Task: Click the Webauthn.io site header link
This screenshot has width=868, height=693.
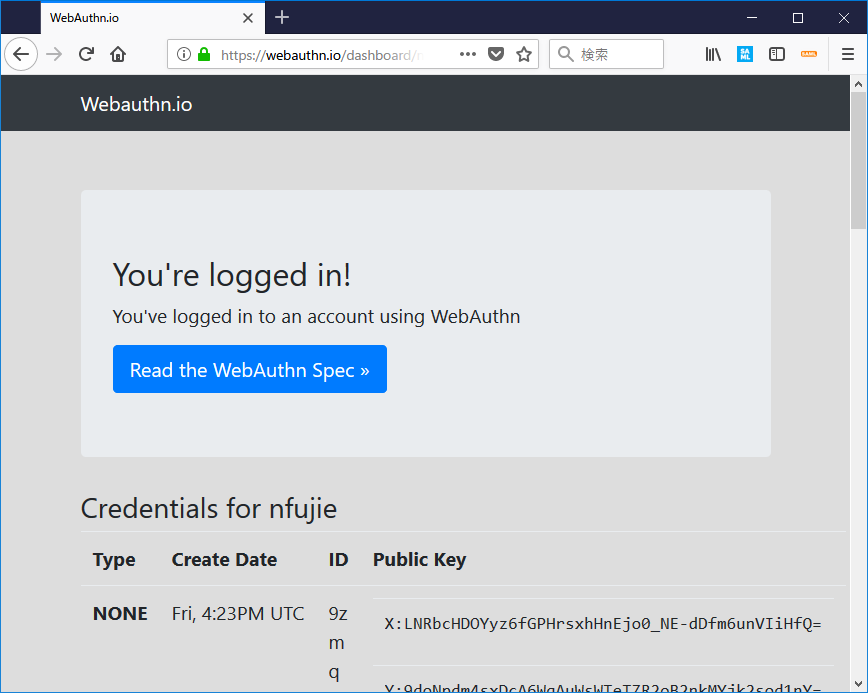Action: 136,104
